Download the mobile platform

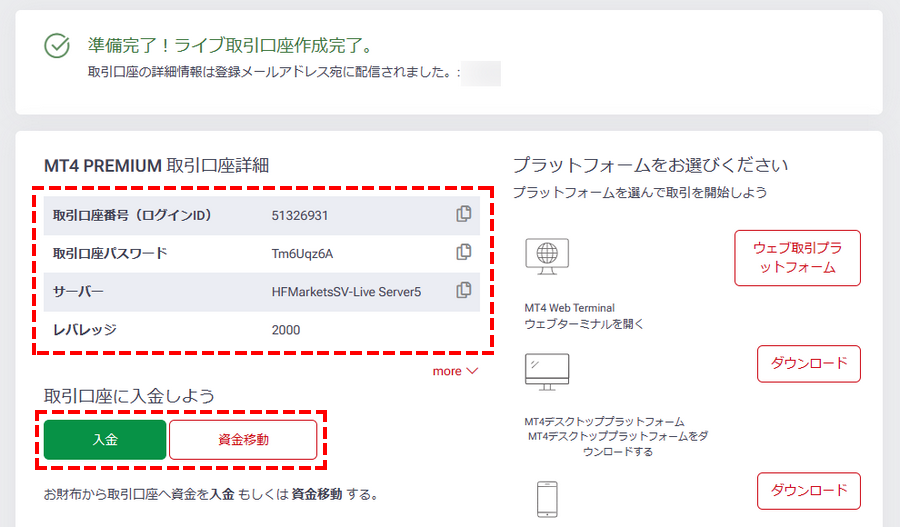click(809, 491)
